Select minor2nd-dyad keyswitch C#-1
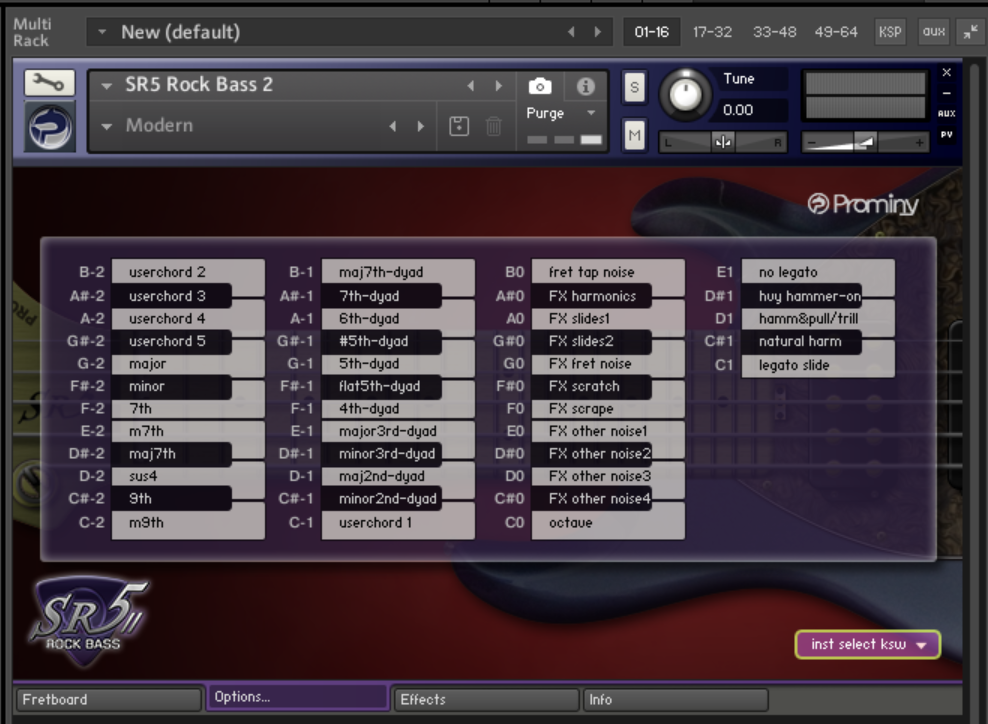 (x=381, y=499)
